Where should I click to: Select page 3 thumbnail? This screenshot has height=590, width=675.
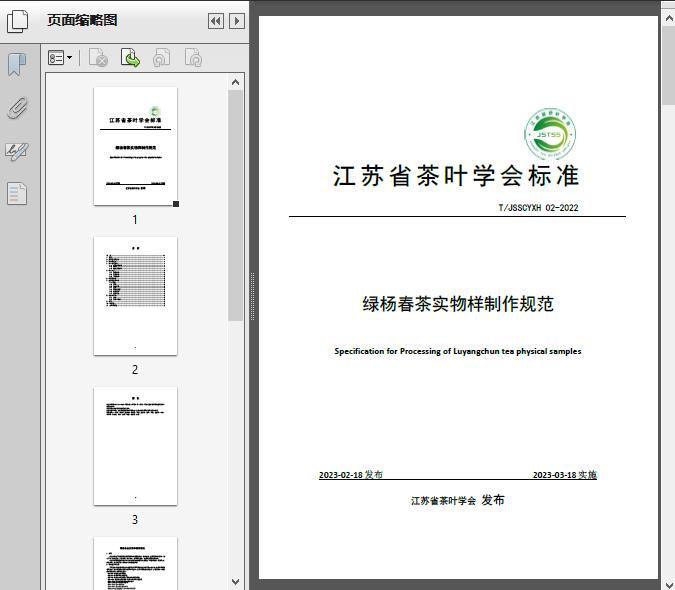135,446
